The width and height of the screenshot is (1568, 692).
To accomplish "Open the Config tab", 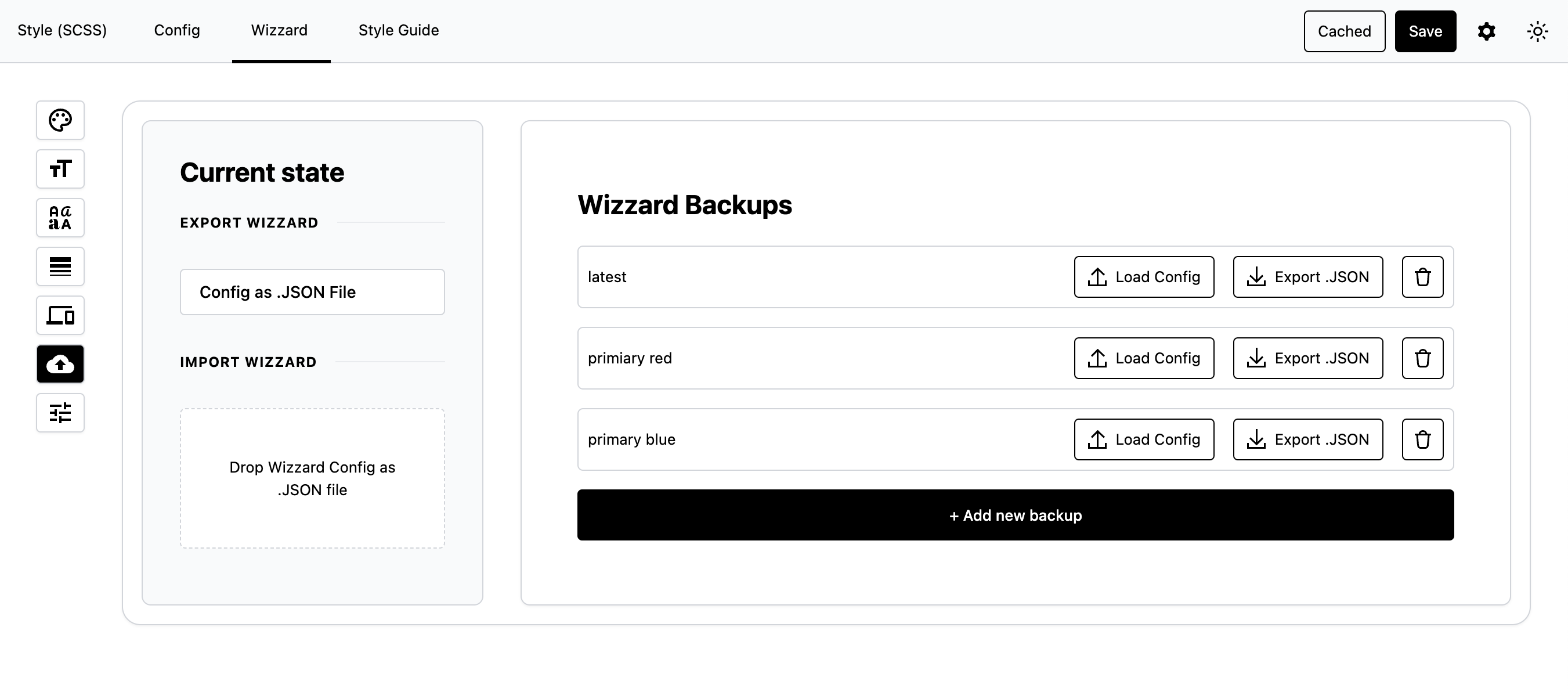I will tap(177, 30).
